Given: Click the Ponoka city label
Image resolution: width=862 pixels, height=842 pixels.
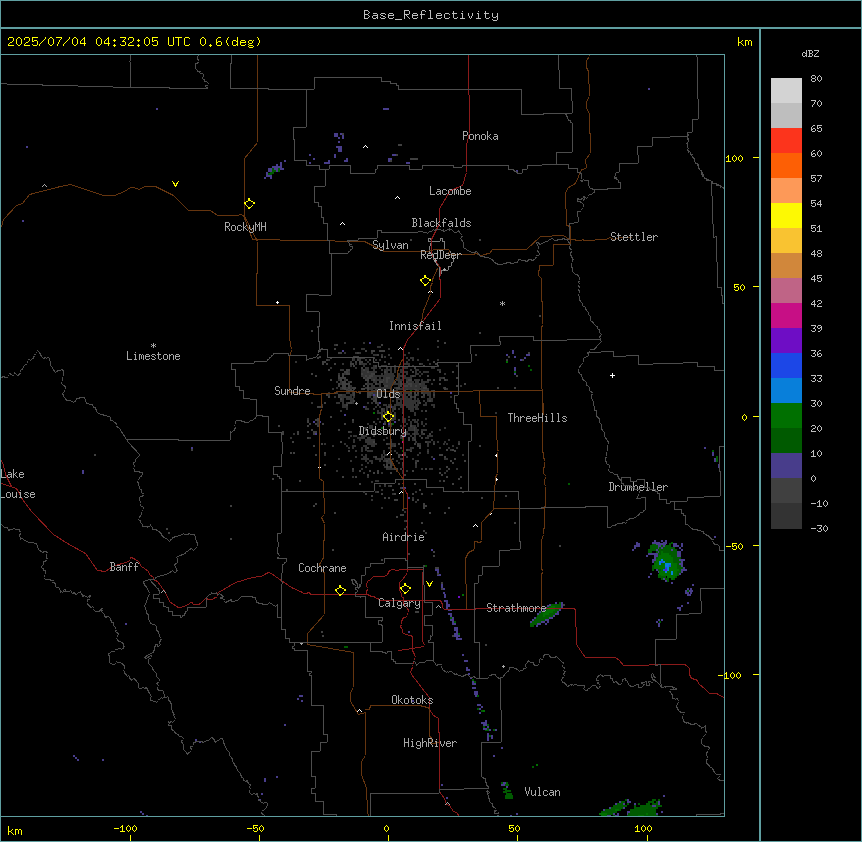Looking at the screenshot, I should point(480,136).
